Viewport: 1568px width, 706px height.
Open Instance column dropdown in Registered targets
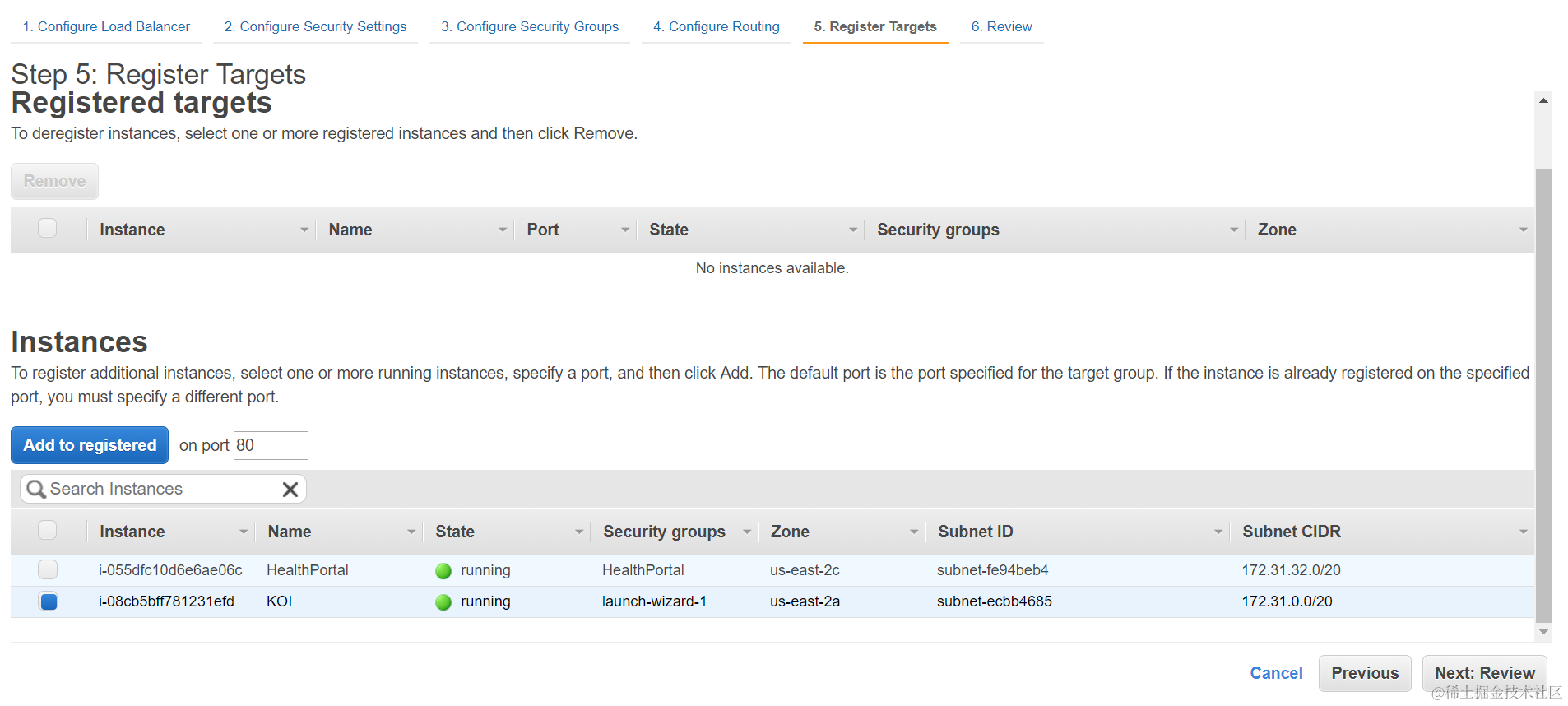pyautogui.click(x=304, y=230)
